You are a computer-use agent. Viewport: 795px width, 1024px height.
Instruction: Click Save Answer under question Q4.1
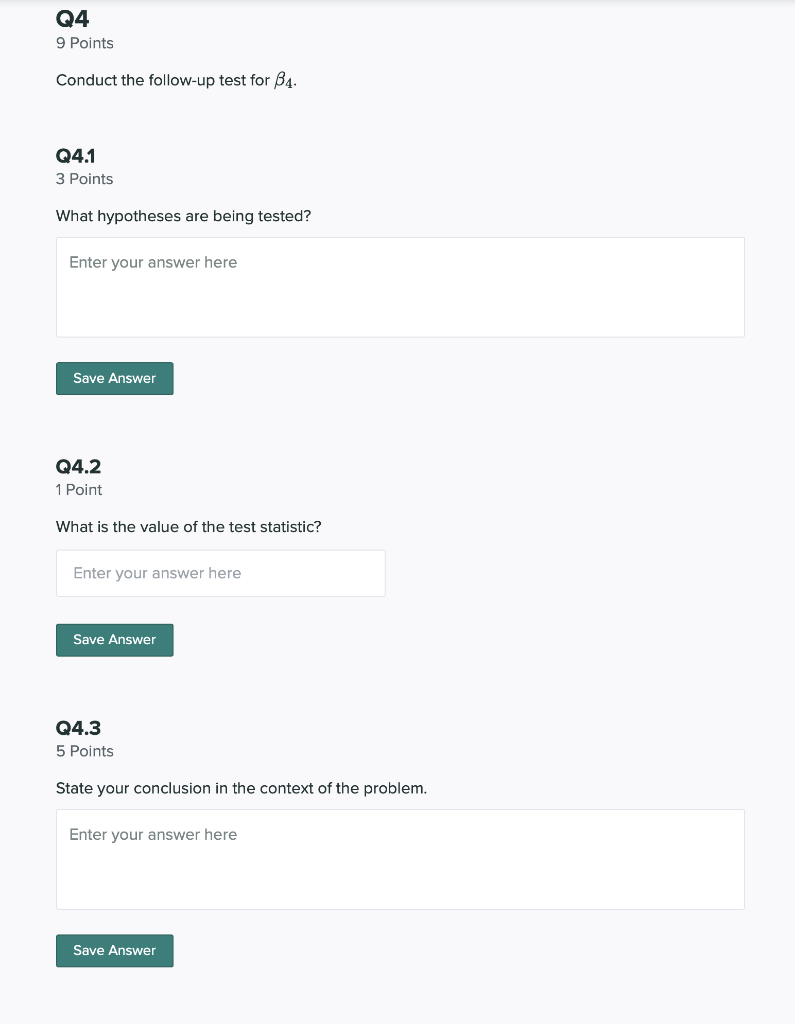[x=114, y=378]
